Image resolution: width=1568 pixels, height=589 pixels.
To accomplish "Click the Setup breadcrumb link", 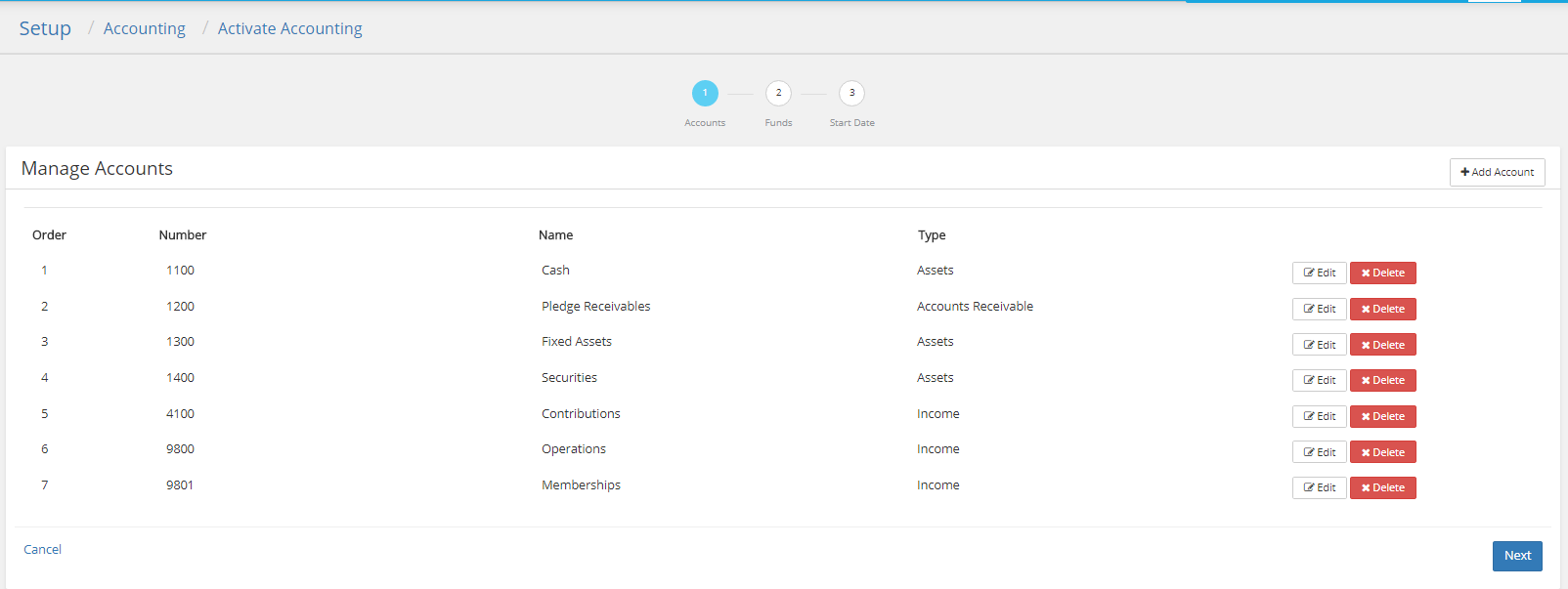I will pyautogui.click(x=45, y=28).
